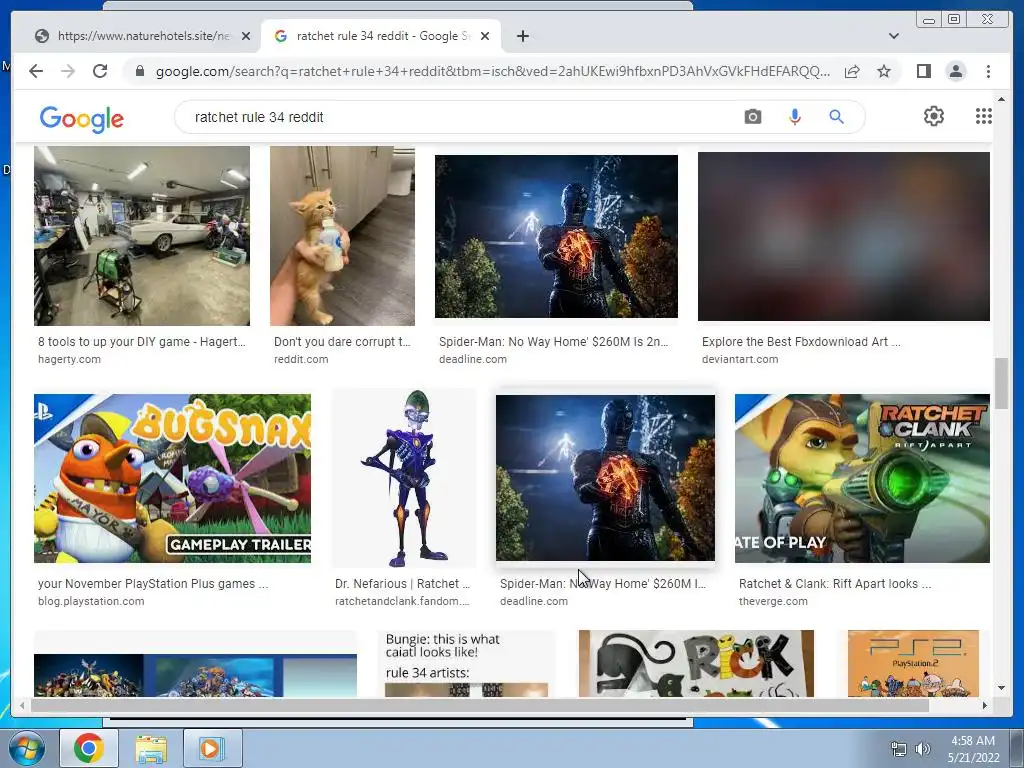
Task: Expand the tab search dropdown
Action: (894, 36)
